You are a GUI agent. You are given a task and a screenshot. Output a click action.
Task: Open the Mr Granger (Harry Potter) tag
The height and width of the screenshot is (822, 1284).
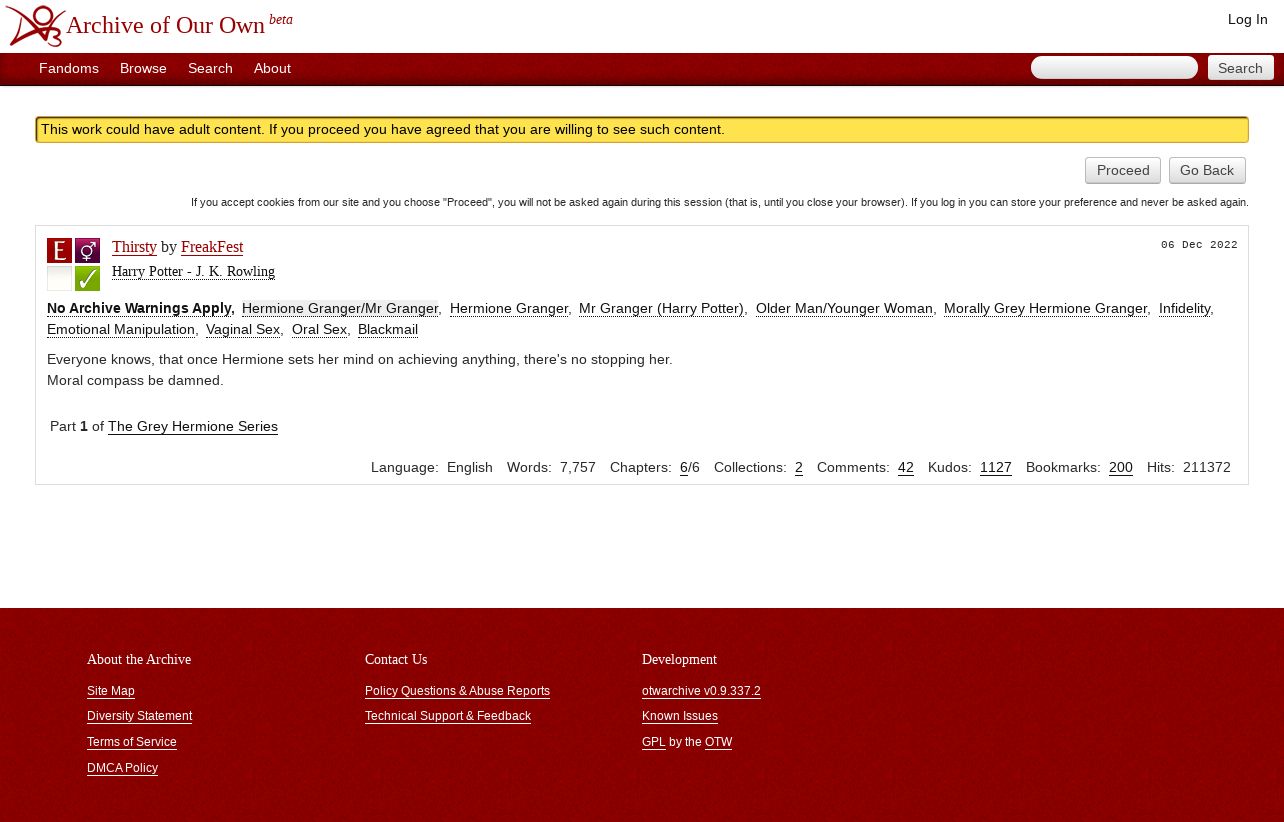662,308
